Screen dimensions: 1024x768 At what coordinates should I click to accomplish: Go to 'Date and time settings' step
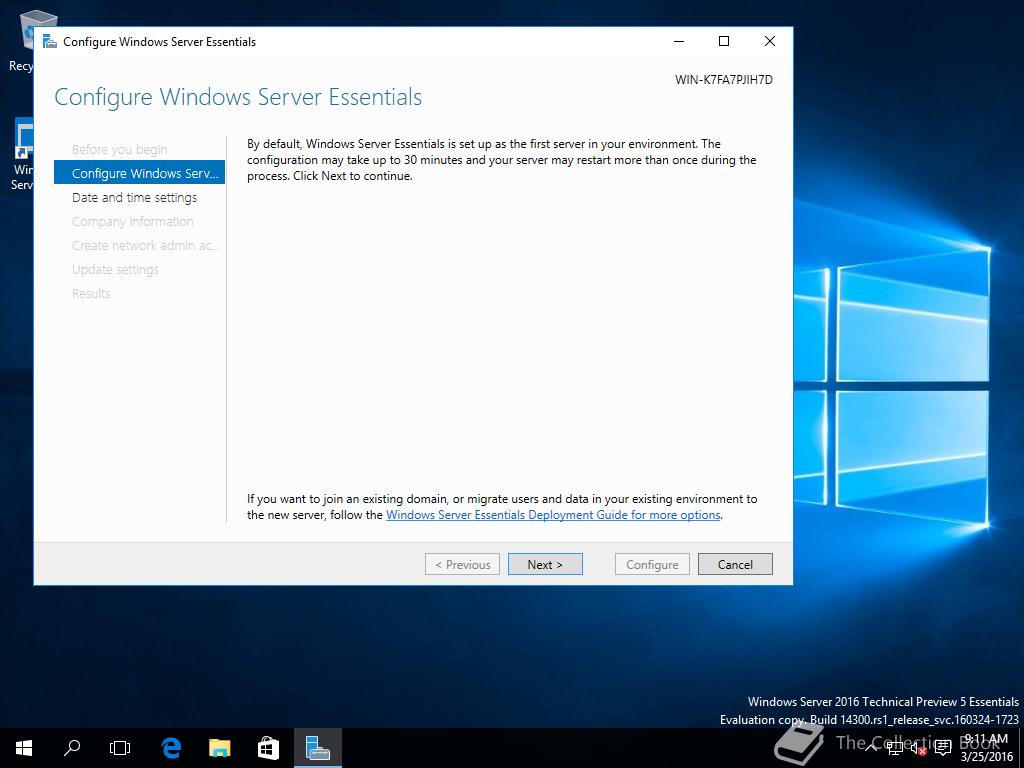[x=135, y=197]
